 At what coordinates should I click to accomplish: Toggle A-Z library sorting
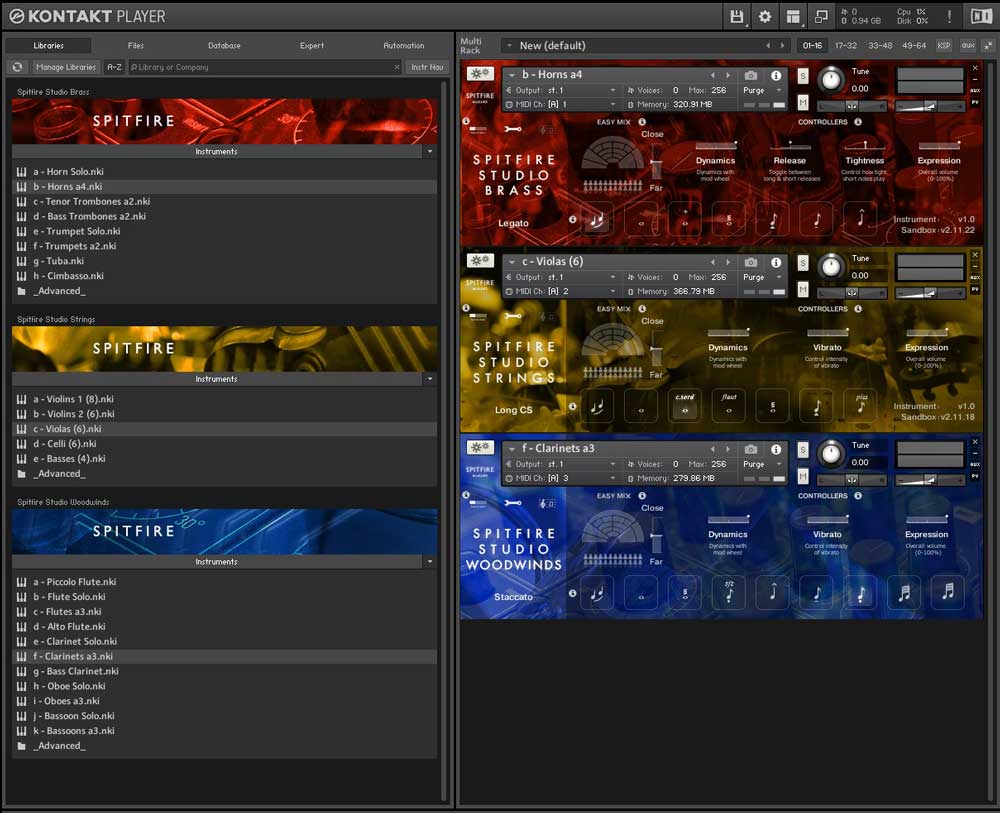(x=114, y=67)
